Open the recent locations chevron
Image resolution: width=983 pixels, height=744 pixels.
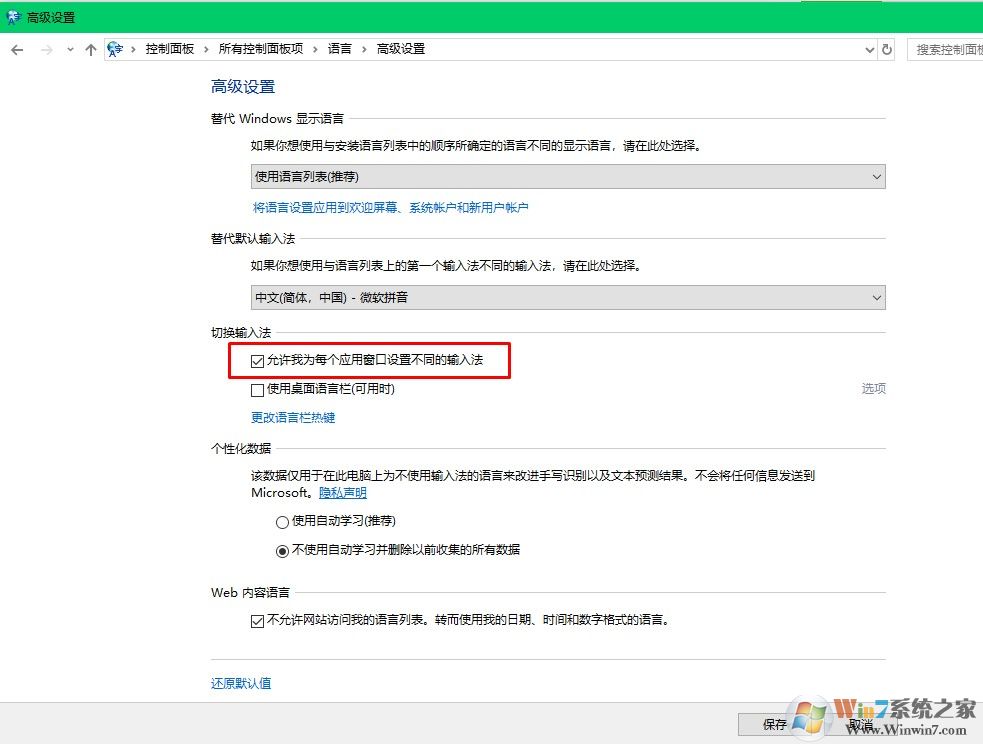tap(70, 49)
